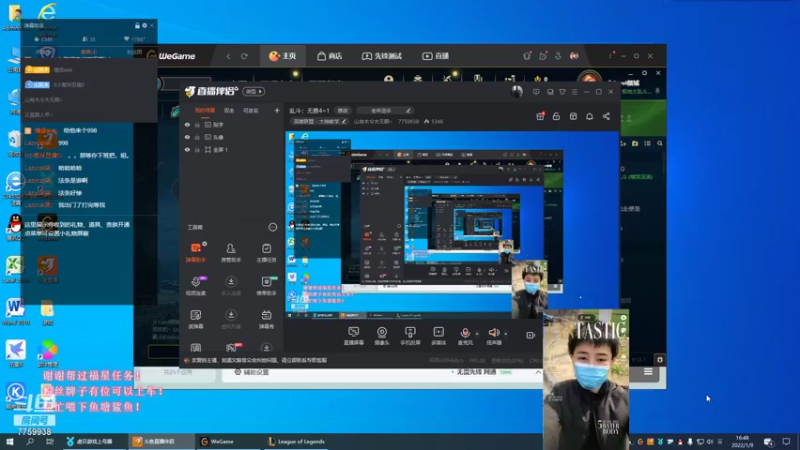
Task: Add a 摄像头 camera source
Action: click(x=382, y=336)
